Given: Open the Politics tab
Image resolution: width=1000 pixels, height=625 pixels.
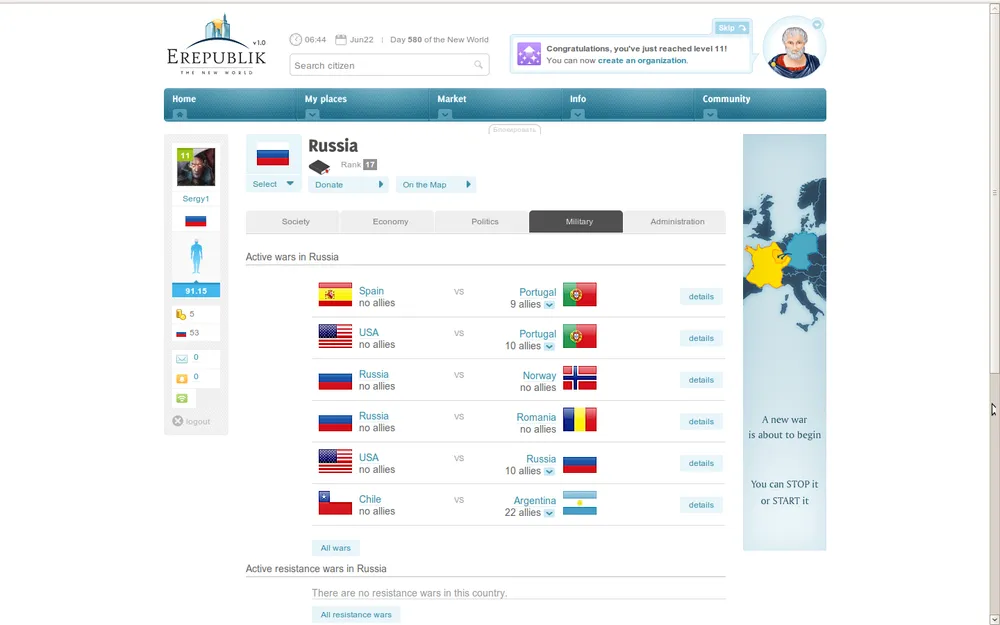Looking at the screenshot, I should point(484,222).
